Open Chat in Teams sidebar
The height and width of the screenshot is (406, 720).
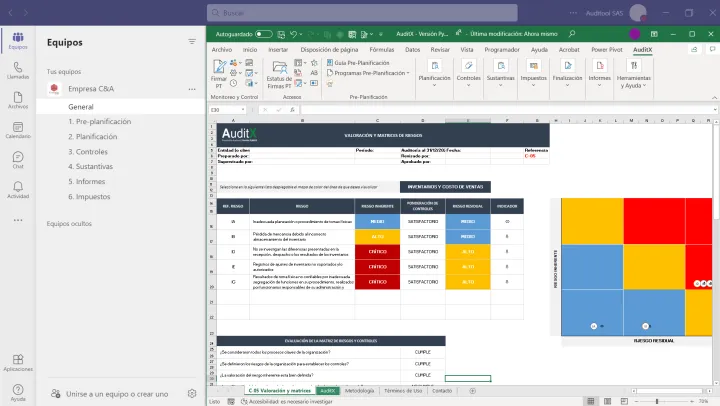click(x=18, y=160)
